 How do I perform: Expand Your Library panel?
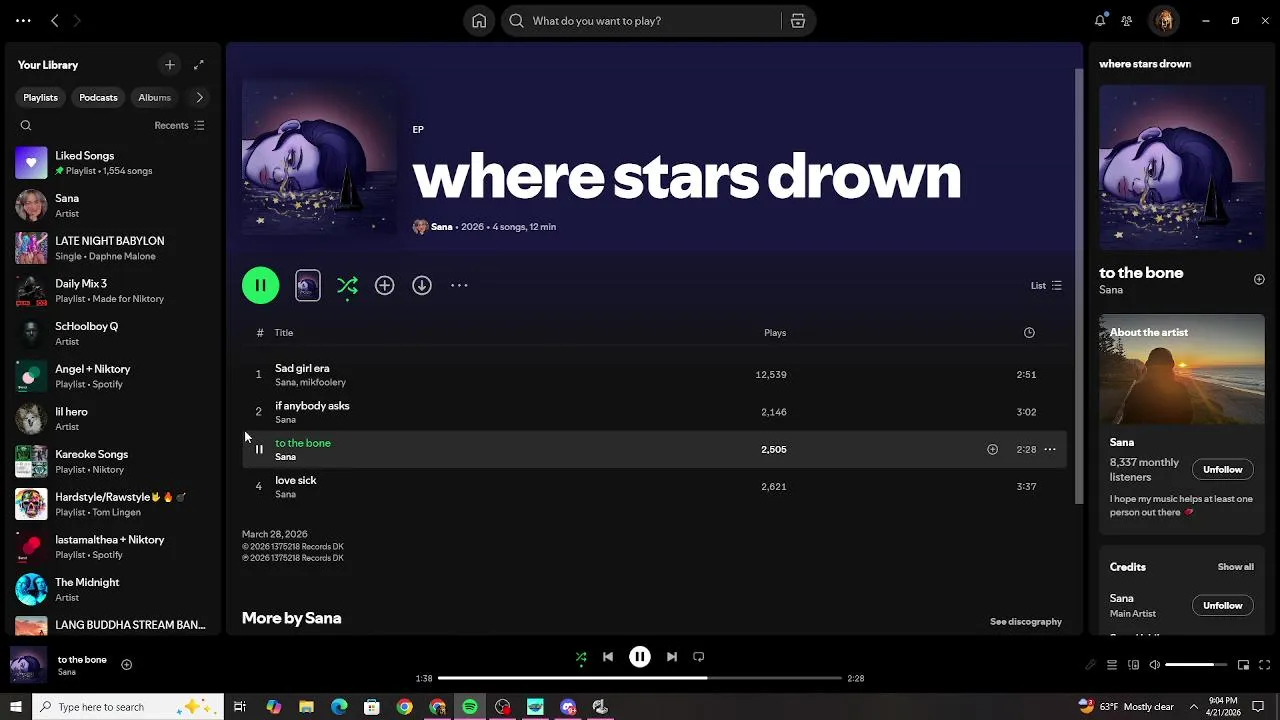click(x=199, y=65)
